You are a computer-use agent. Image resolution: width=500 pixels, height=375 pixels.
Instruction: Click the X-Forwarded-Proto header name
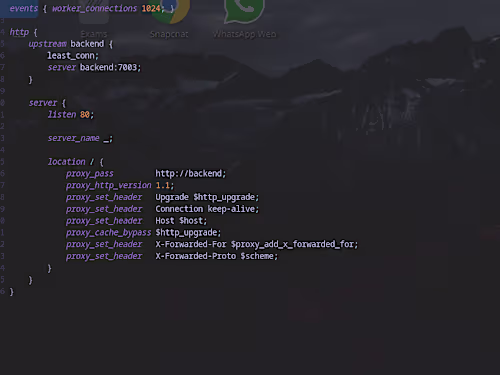(196, 256)
